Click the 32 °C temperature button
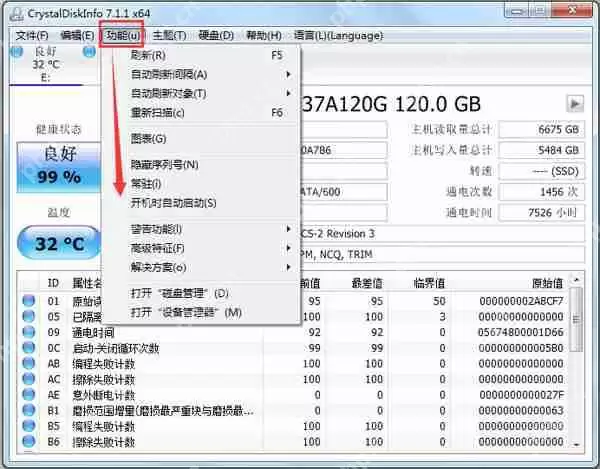 (59, 243)
